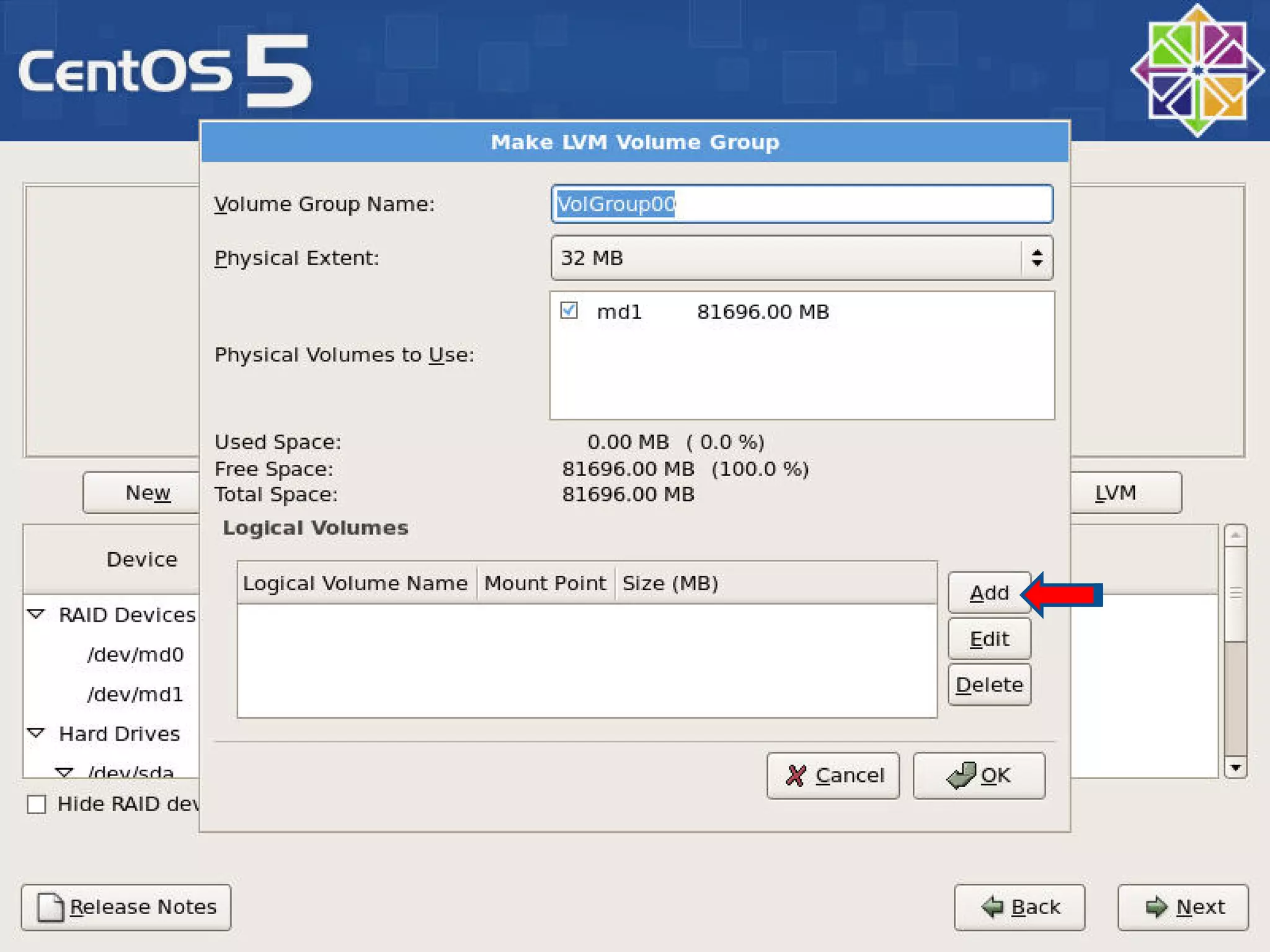Add a new logical volume
Screen dimensions: 1270x952
point(988,593)
